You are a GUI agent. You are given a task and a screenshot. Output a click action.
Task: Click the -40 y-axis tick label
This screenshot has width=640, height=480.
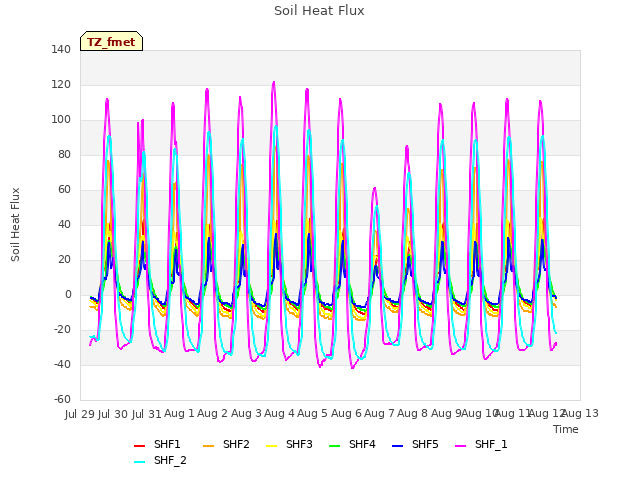[x=62, y=364]
